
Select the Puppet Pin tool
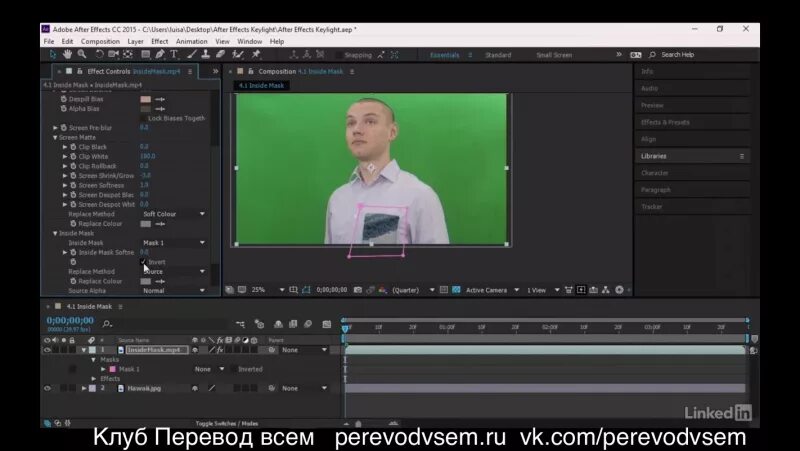point(256,54)
